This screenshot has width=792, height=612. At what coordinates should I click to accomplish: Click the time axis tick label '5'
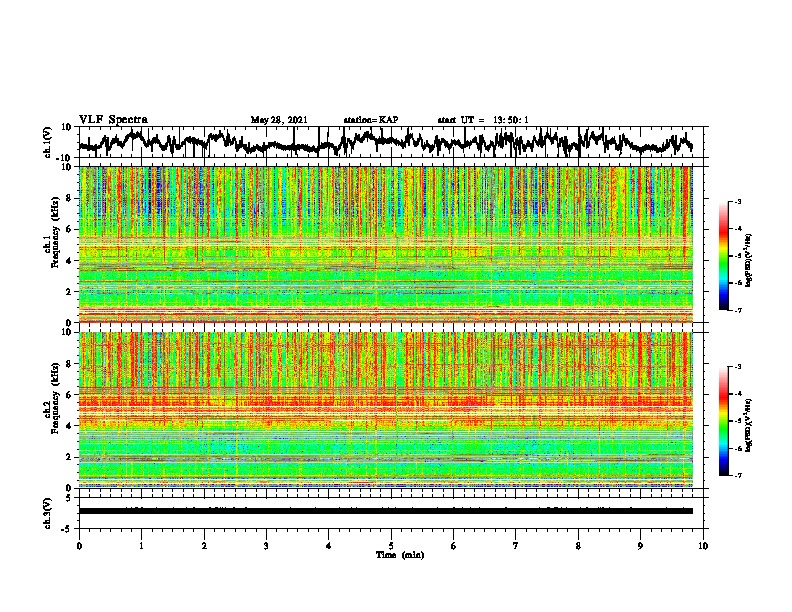[x=391, y=546]
